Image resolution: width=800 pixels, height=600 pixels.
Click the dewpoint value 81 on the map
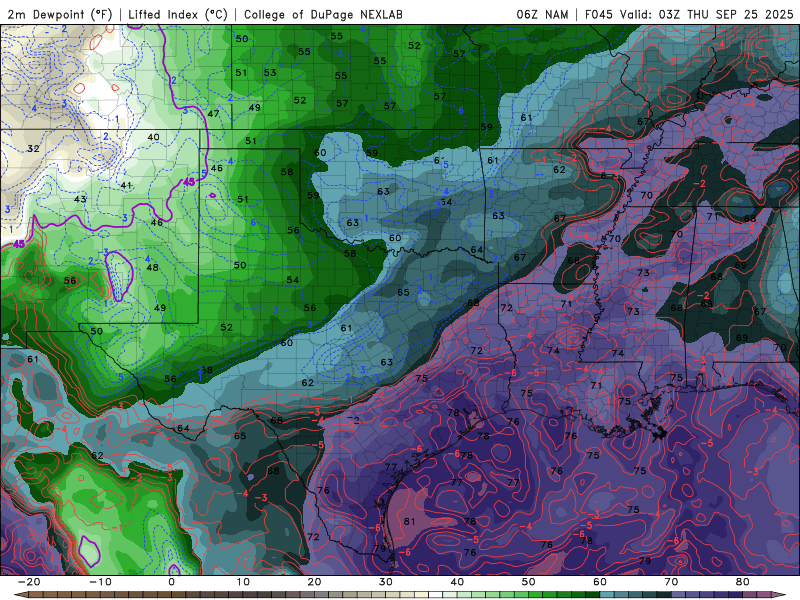pyautogui.click(x=409, y=521)
